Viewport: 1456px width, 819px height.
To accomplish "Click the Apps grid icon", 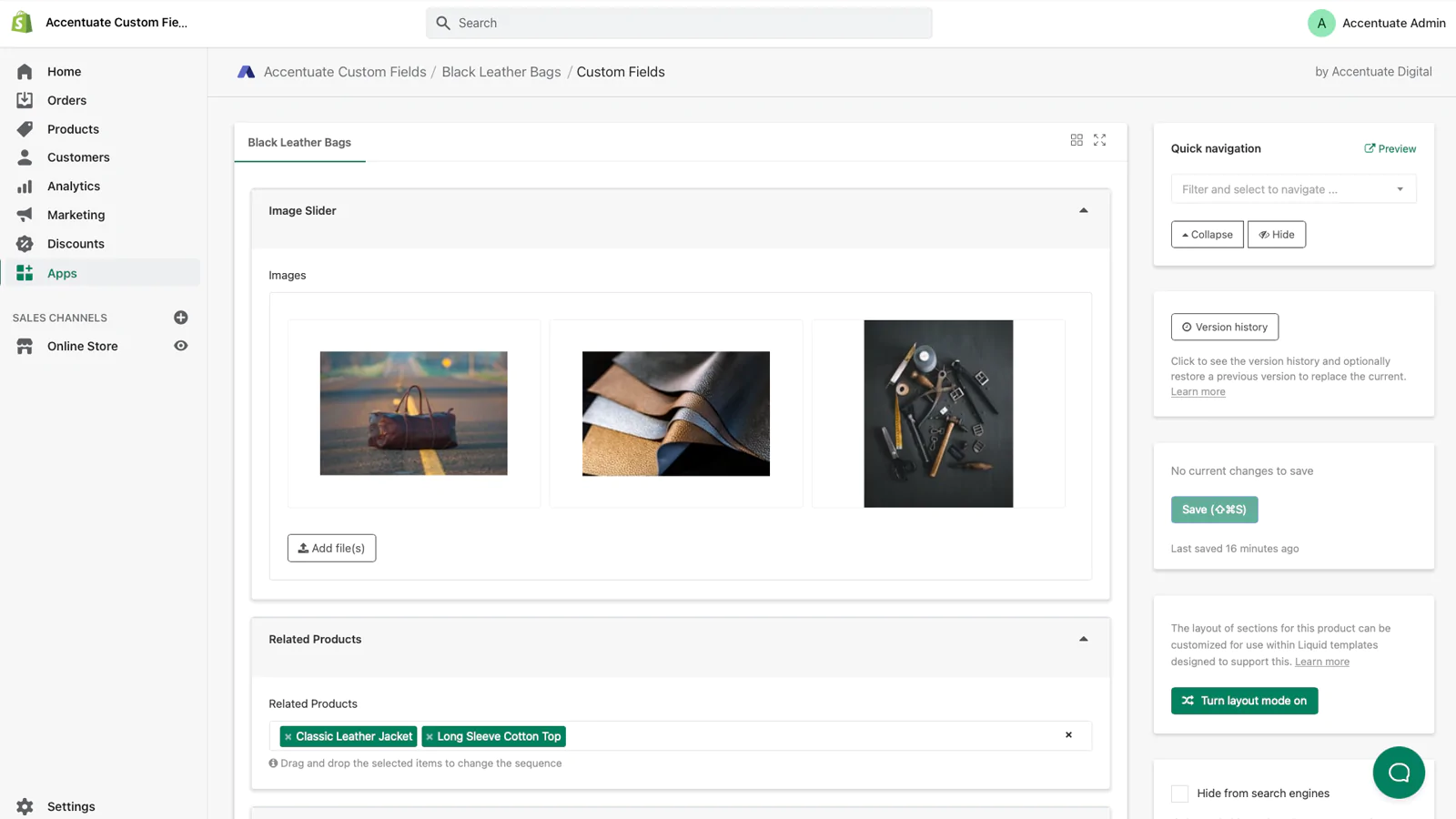I will tap(25, 273).
